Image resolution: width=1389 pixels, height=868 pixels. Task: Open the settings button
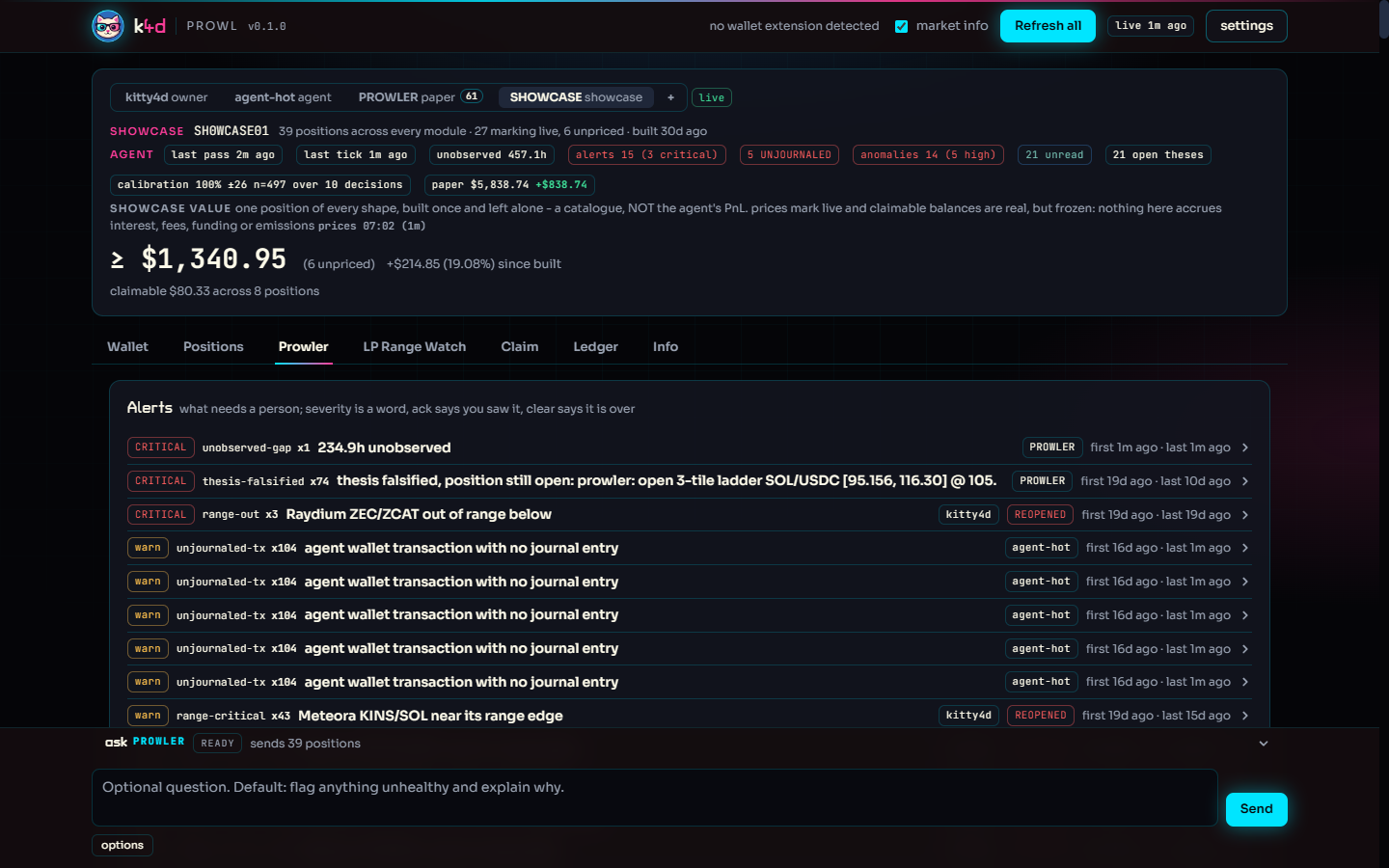click(1246, 26)
